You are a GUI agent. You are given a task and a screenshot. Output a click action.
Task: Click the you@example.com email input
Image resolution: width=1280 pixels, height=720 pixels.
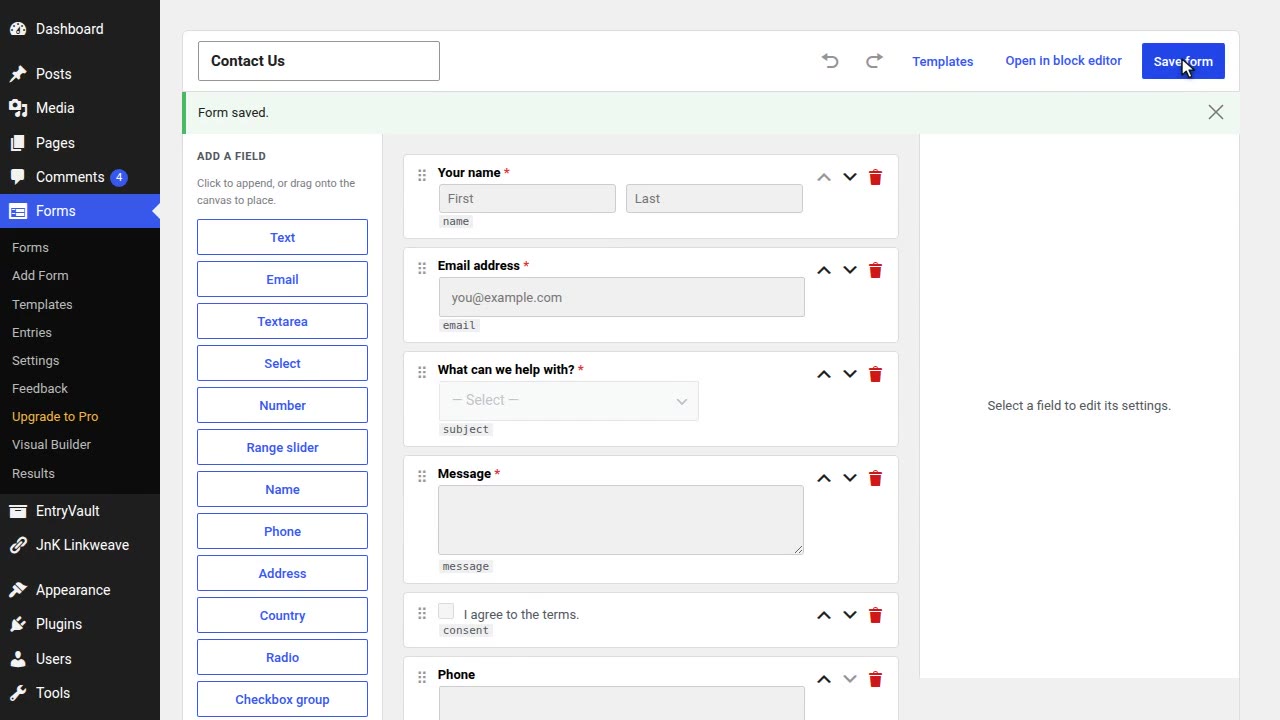(621, 297)
